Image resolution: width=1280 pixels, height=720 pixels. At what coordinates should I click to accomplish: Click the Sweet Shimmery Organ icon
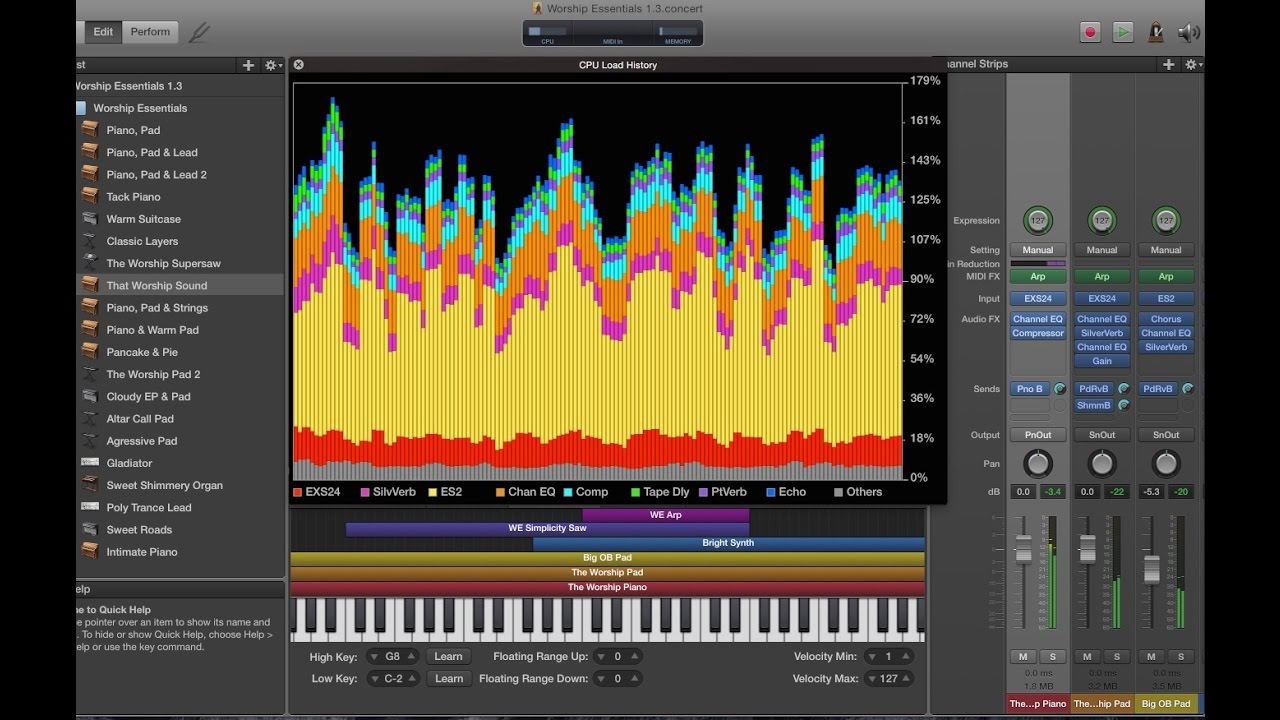[90, 485]
